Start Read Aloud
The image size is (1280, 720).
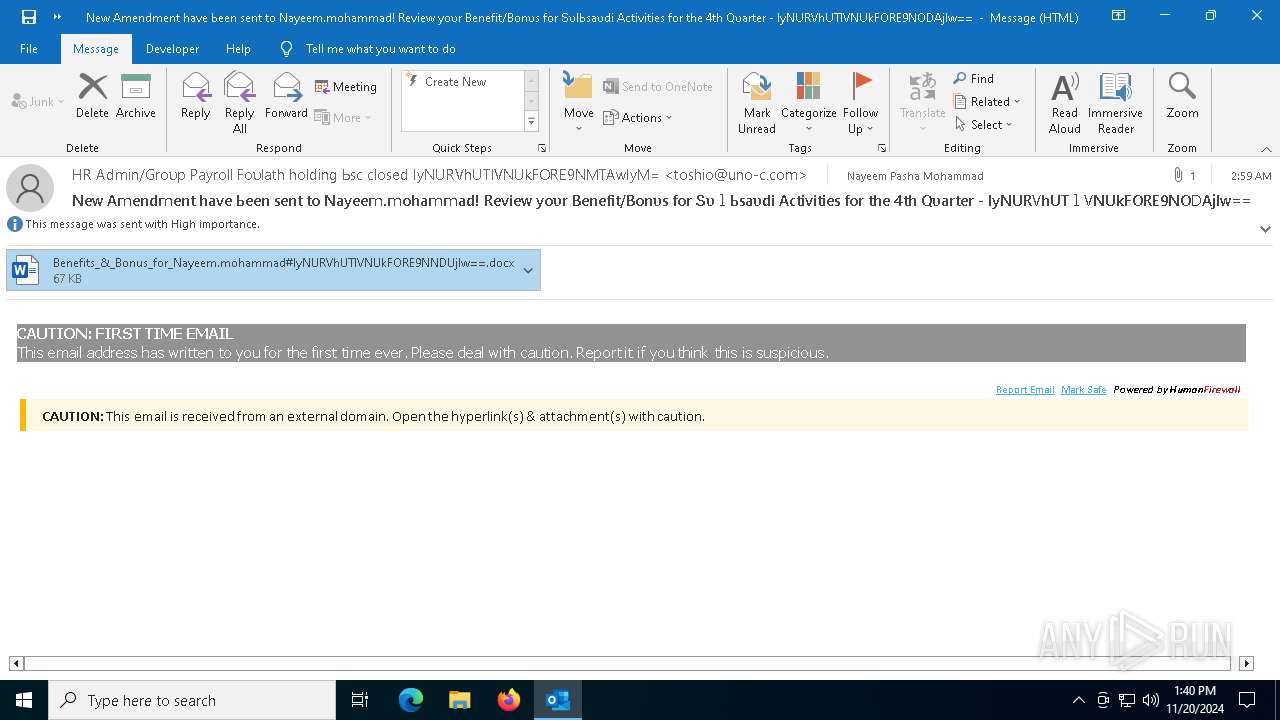pyautogui.click(x=1065, y=103)
